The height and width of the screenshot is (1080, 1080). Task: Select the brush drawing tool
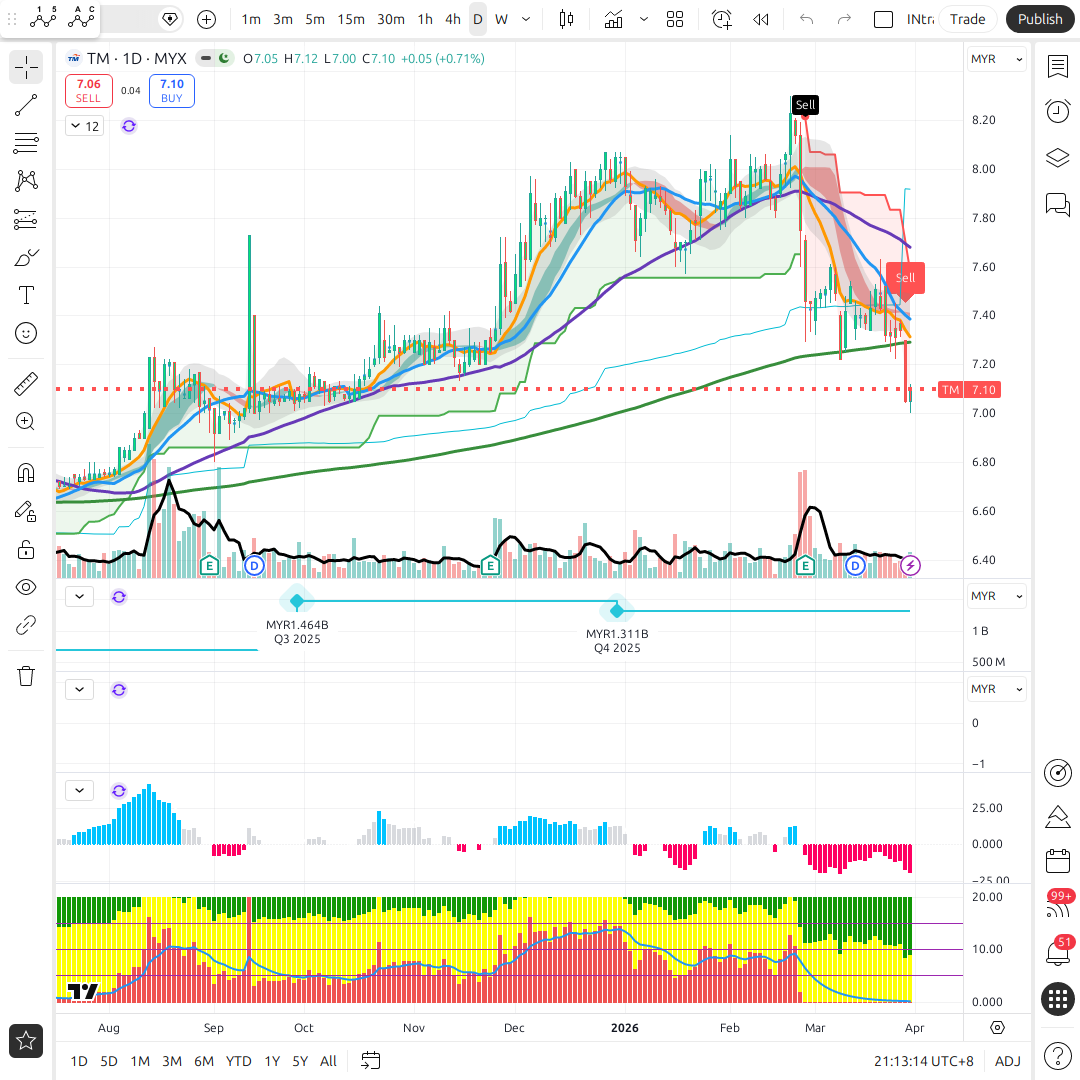pyautogui.click(x=26, y=258)
